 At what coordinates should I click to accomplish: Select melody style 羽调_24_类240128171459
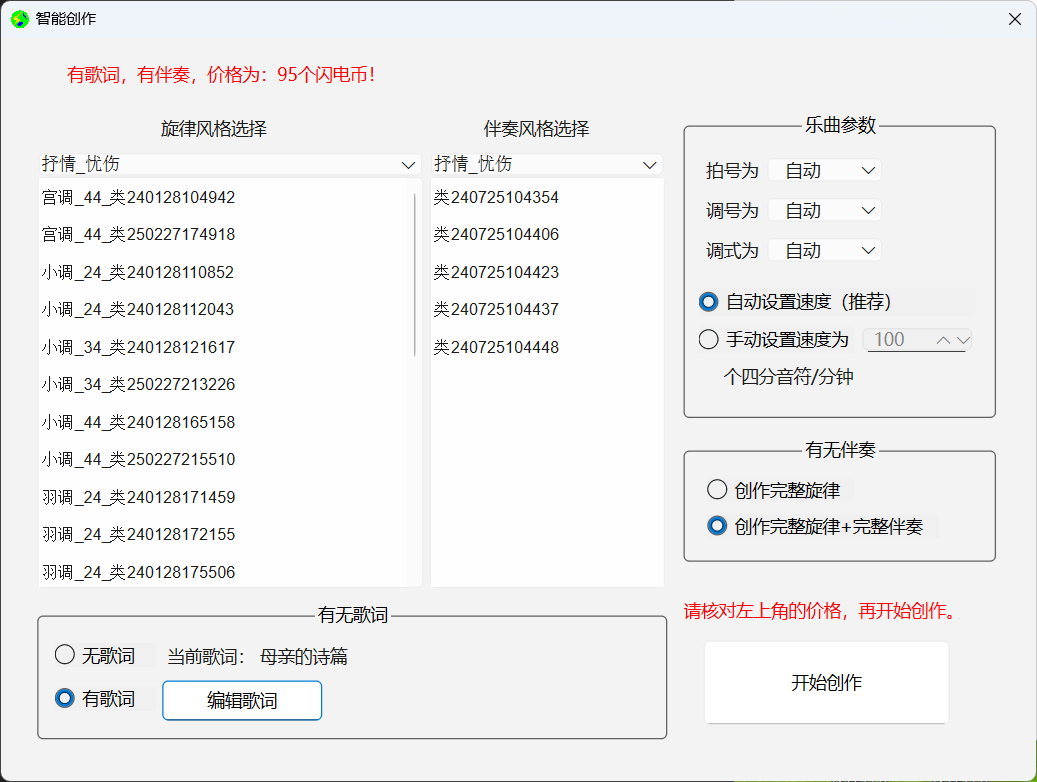[140, 496]
